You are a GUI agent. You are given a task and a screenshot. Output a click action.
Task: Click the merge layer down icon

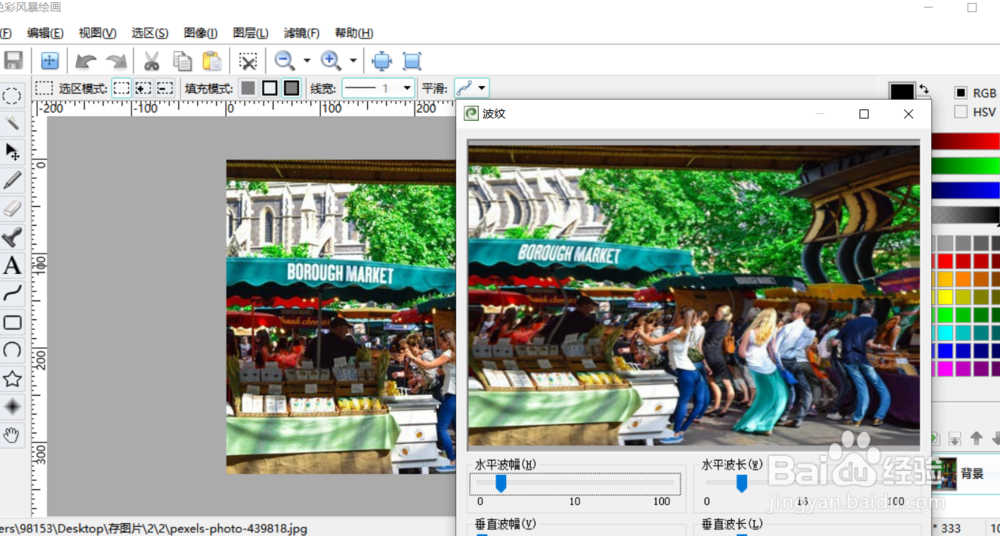[955, 438]
